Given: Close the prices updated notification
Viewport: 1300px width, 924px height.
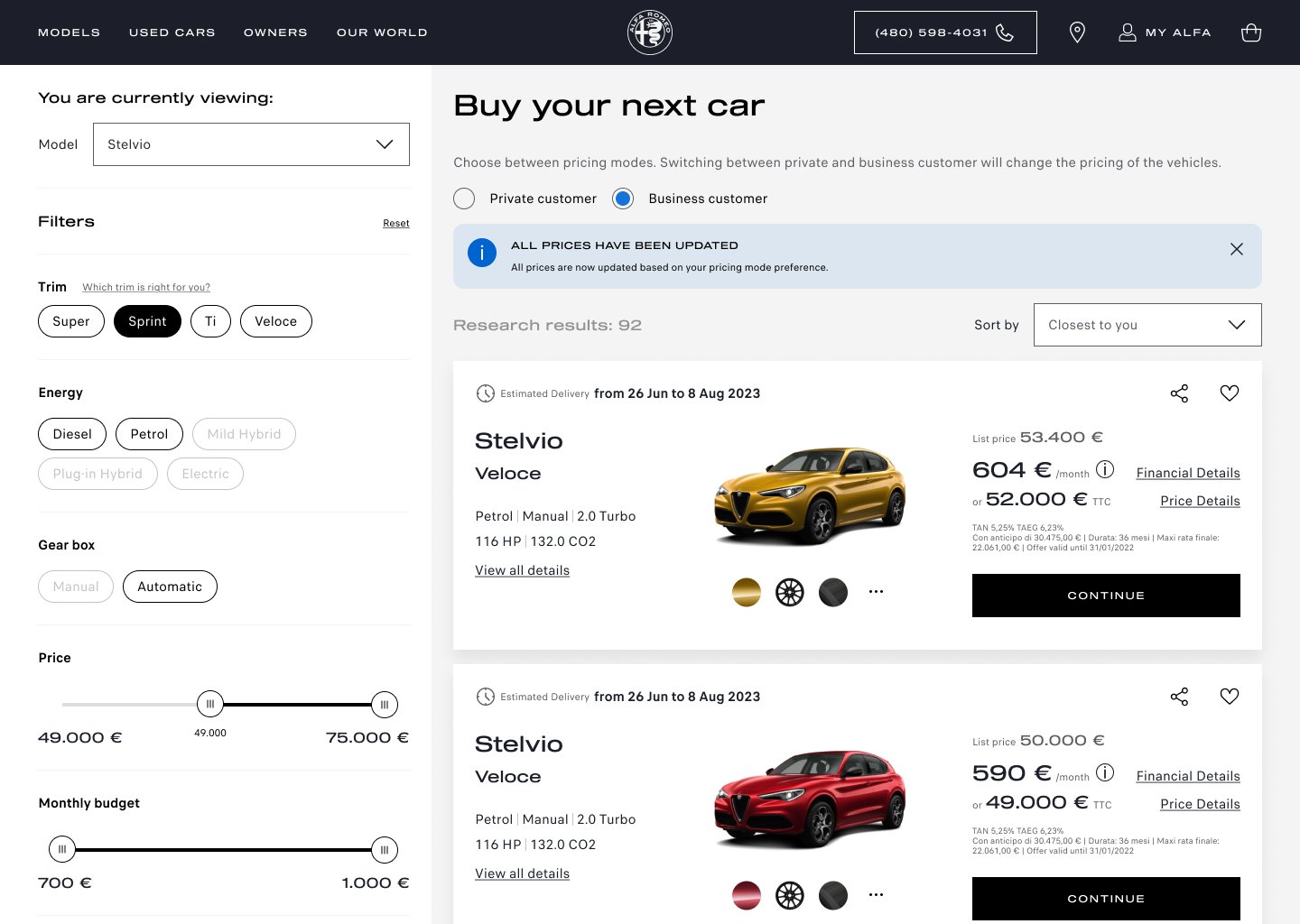Looking at the screenshot, I should pos(1237,249).
